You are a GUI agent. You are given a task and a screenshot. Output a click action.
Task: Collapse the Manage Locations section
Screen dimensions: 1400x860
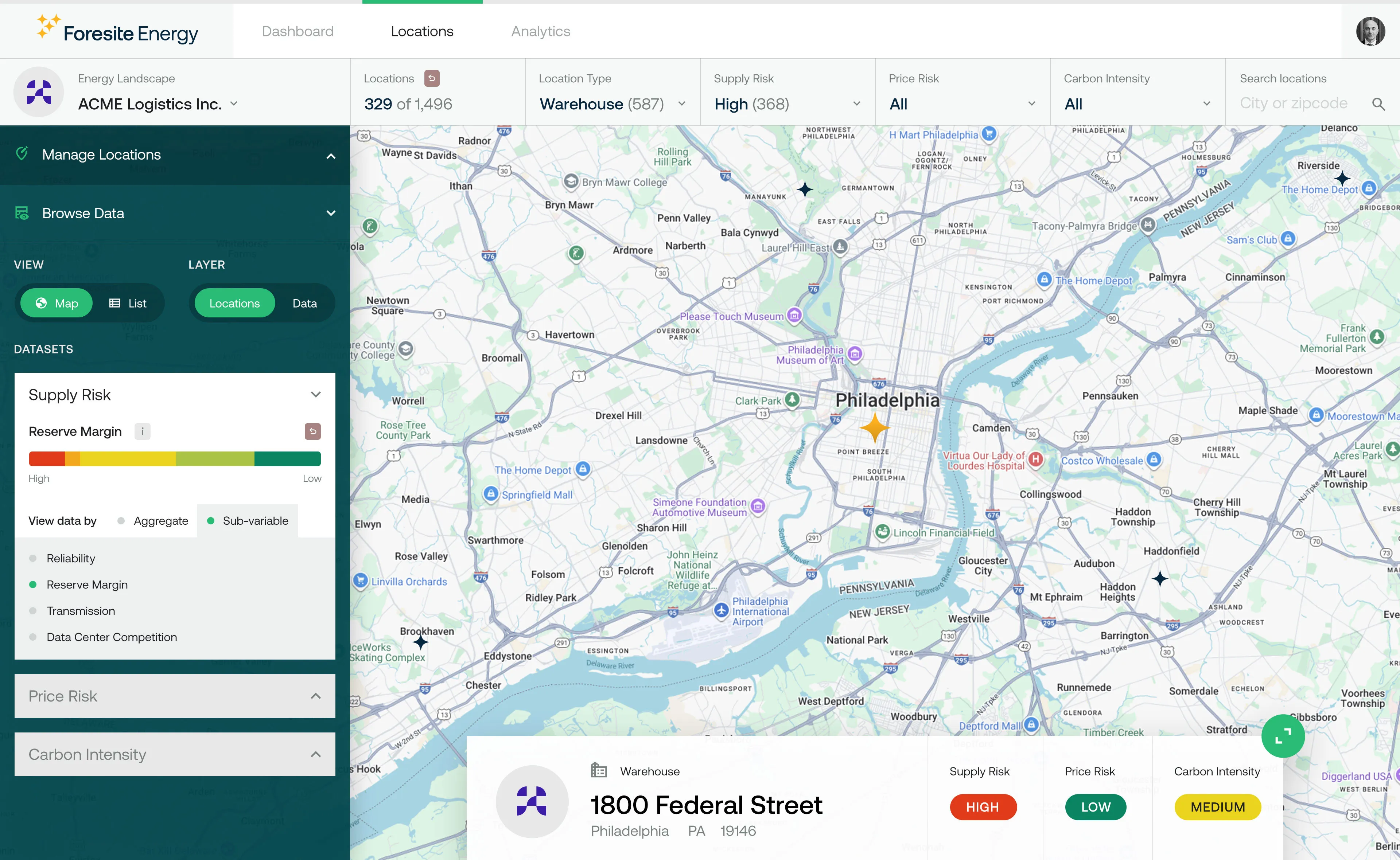point(331,155)
